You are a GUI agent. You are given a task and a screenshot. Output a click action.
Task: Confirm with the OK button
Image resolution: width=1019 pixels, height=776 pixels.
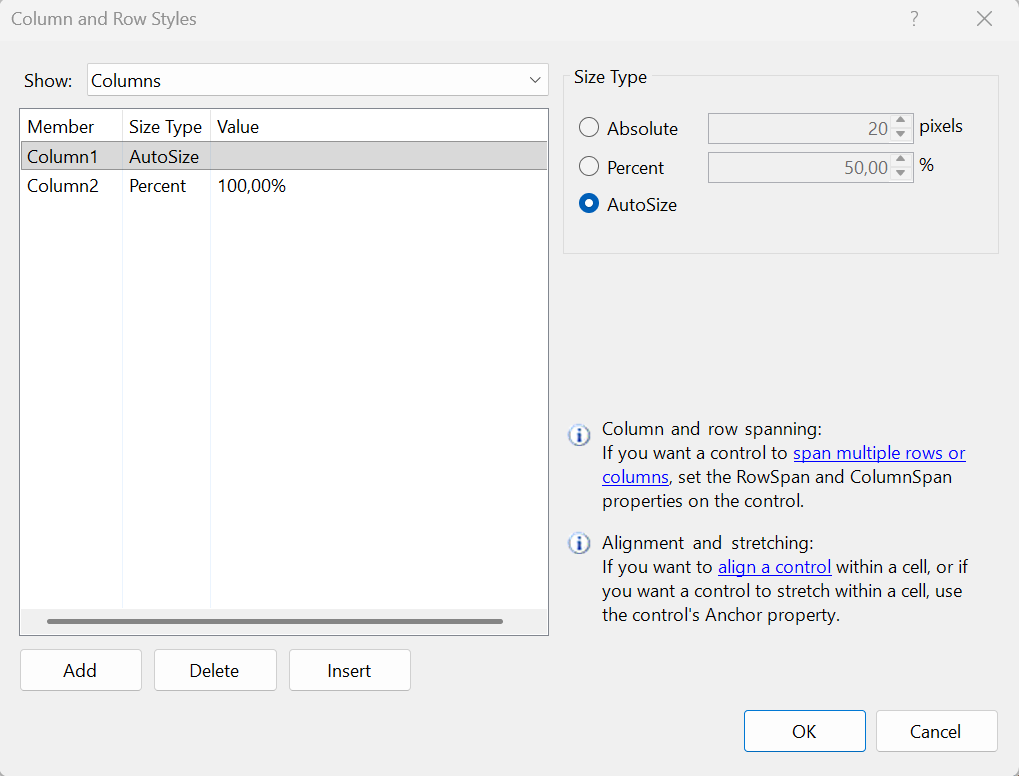tap(805, 731)
